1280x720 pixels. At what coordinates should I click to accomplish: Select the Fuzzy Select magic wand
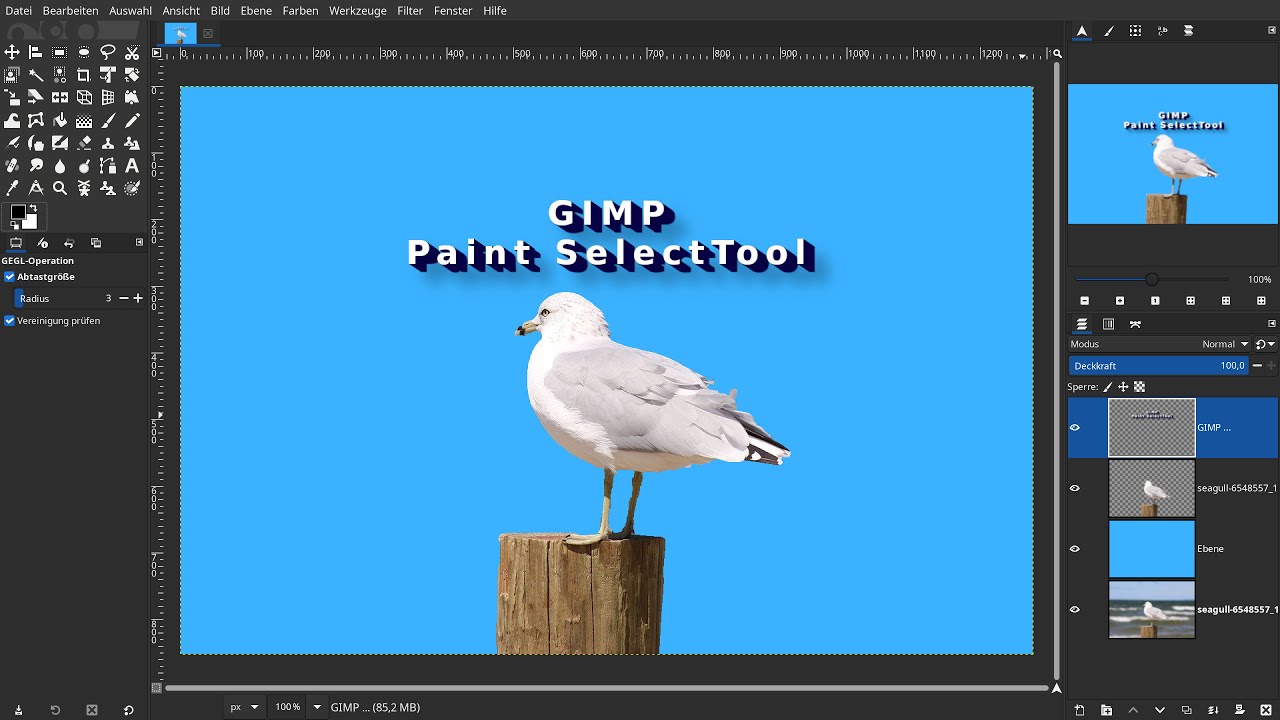pos(36,75)
